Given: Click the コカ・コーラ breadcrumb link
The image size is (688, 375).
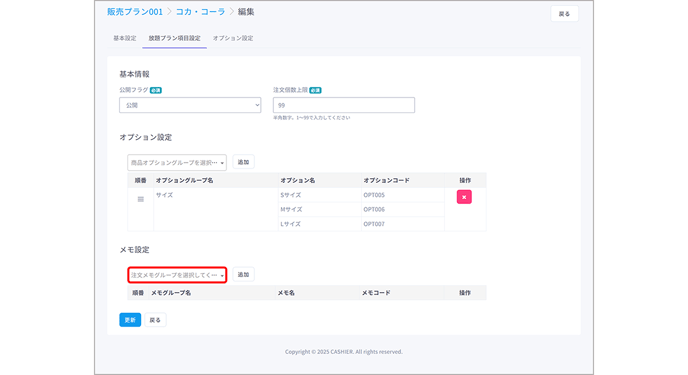Looking at the screenshot, I should coord(200,12).
